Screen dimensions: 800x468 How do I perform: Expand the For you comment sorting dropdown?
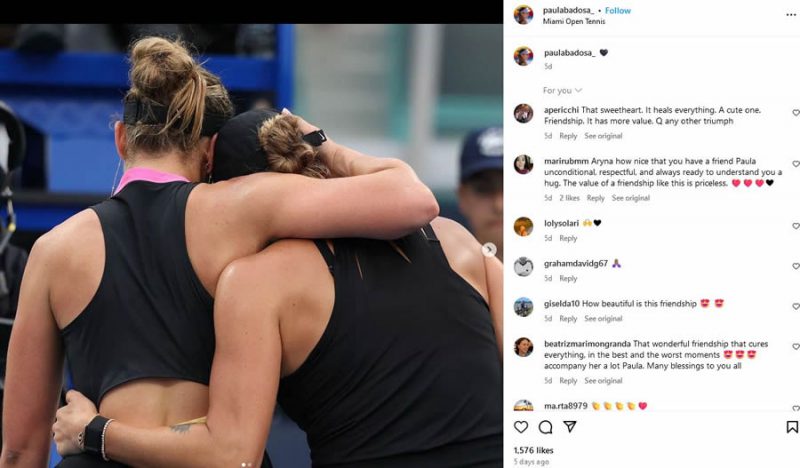coord(562,90)
